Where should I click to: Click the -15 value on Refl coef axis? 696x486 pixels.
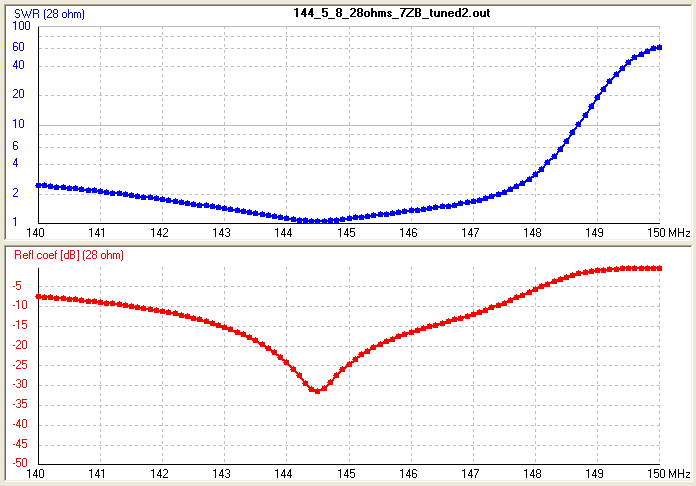[x=20, y=325]
